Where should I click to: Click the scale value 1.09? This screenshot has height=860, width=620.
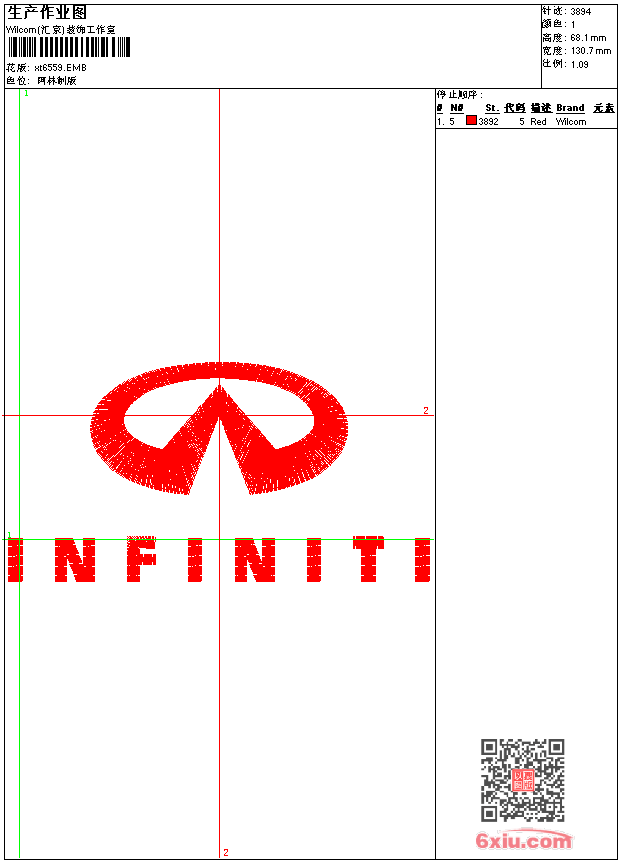coord(579,65)
